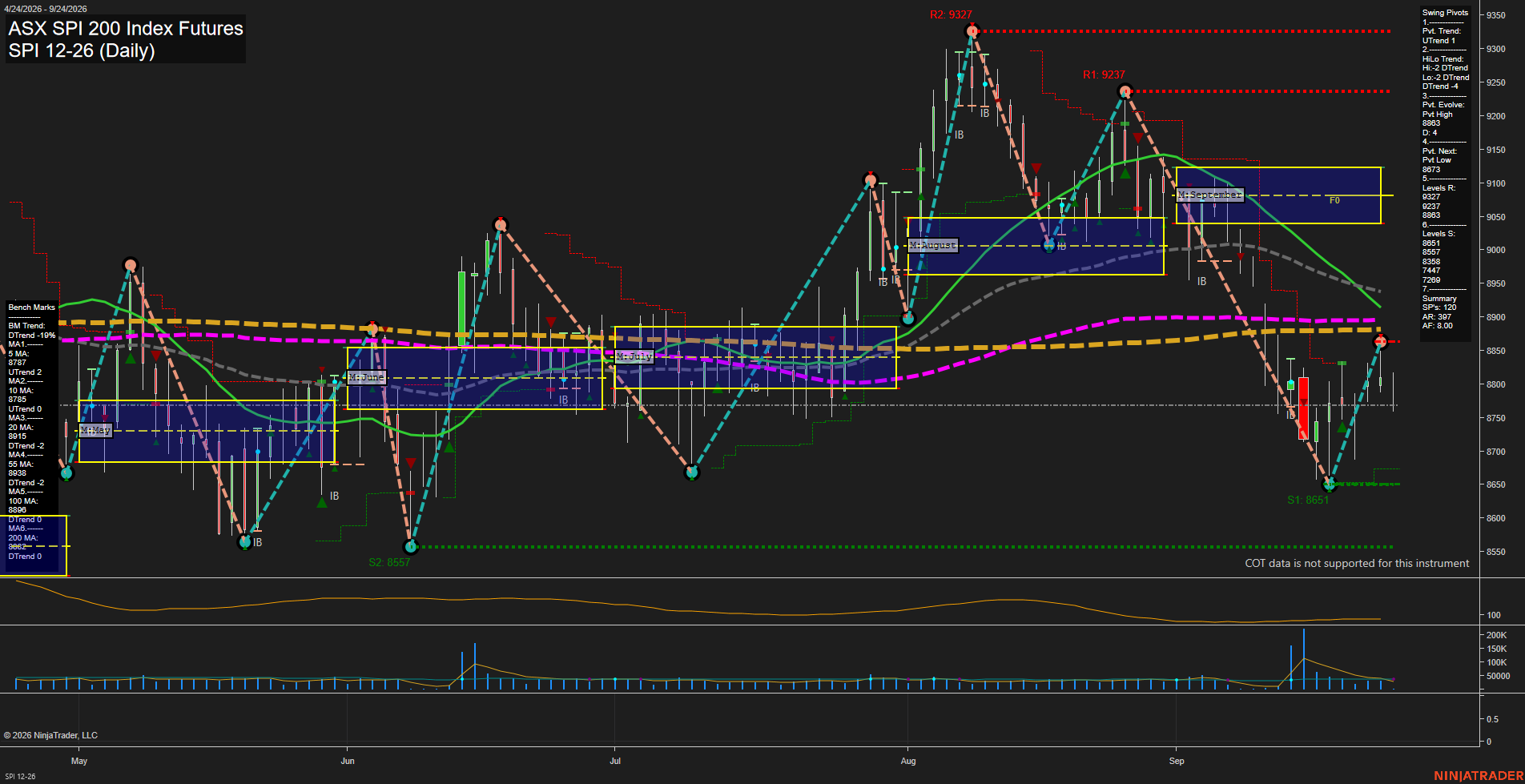Click the 9000 price axis label
The image size is (1525, 784).
click(x=1495, y=250)
